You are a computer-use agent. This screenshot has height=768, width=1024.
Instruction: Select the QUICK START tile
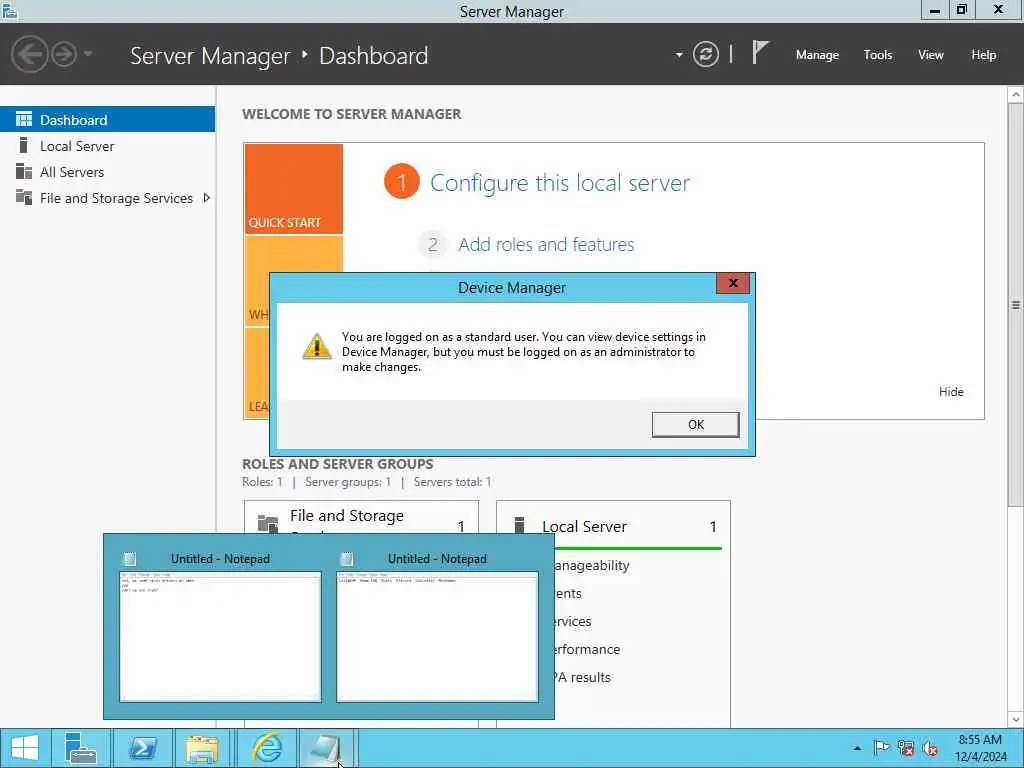(x=294, y=189)
